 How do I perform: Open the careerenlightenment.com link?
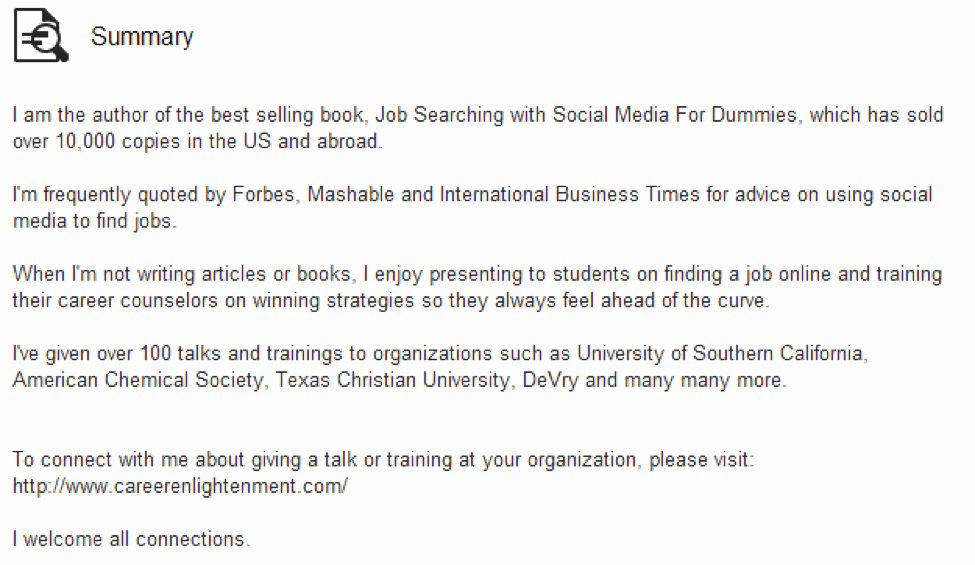[180, 486]
